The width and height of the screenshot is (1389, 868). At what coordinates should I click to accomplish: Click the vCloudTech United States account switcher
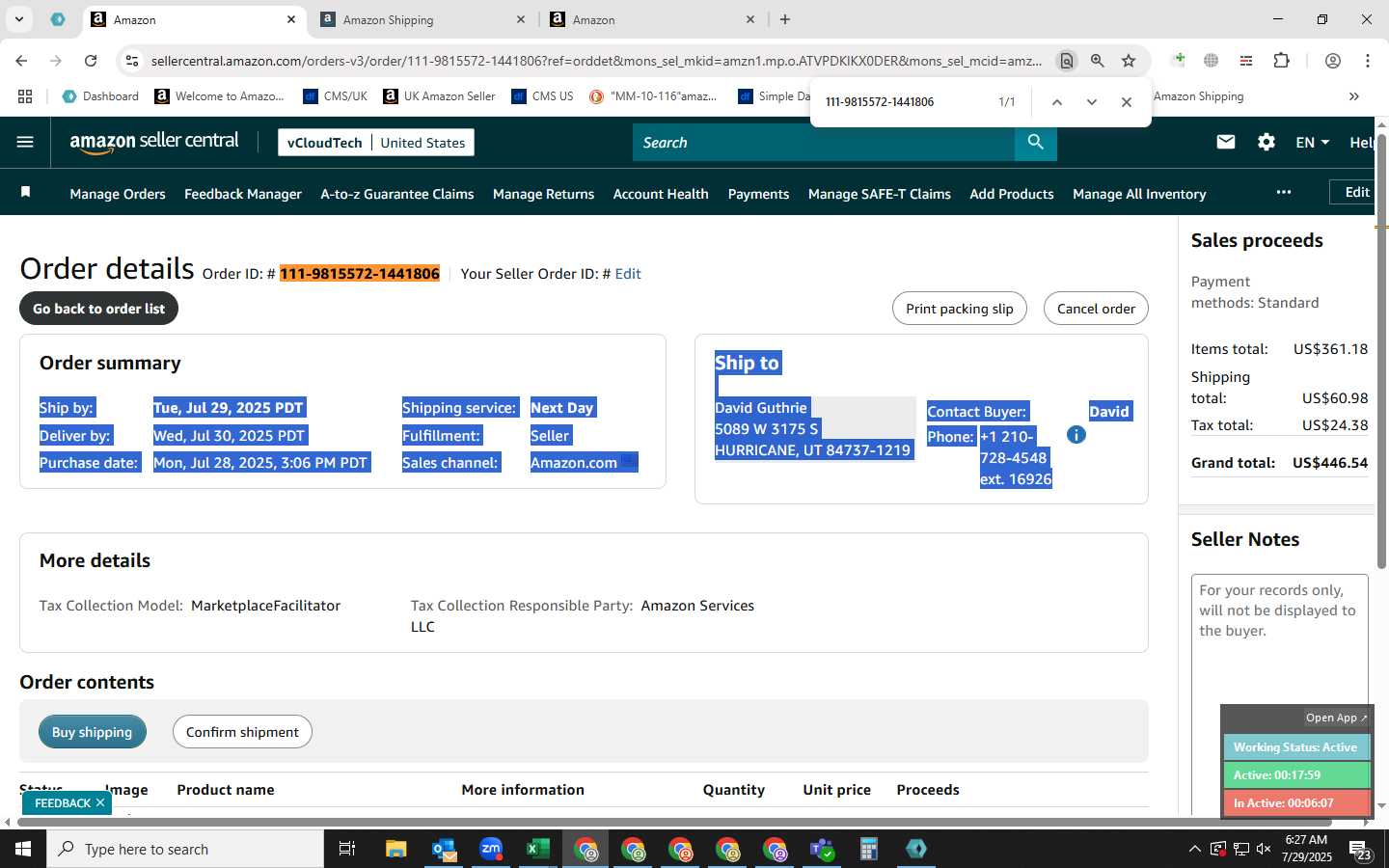[376, 143]
